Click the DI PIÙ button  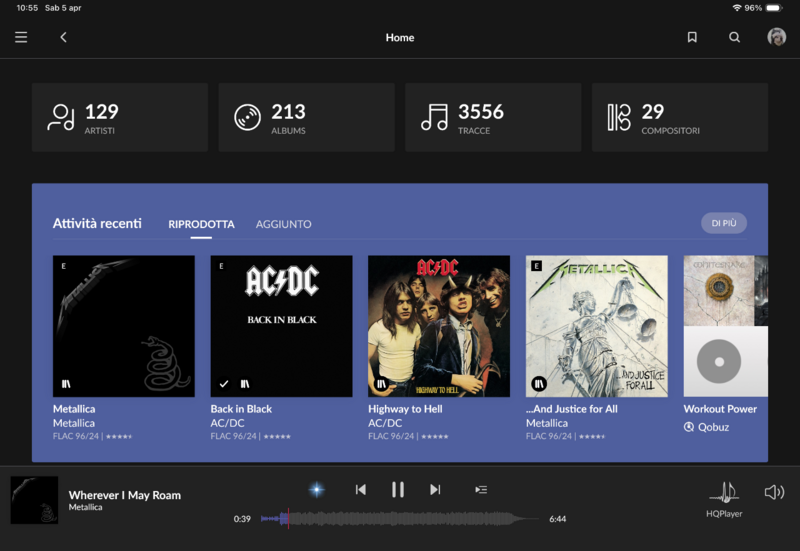click(x=723, y=223)
